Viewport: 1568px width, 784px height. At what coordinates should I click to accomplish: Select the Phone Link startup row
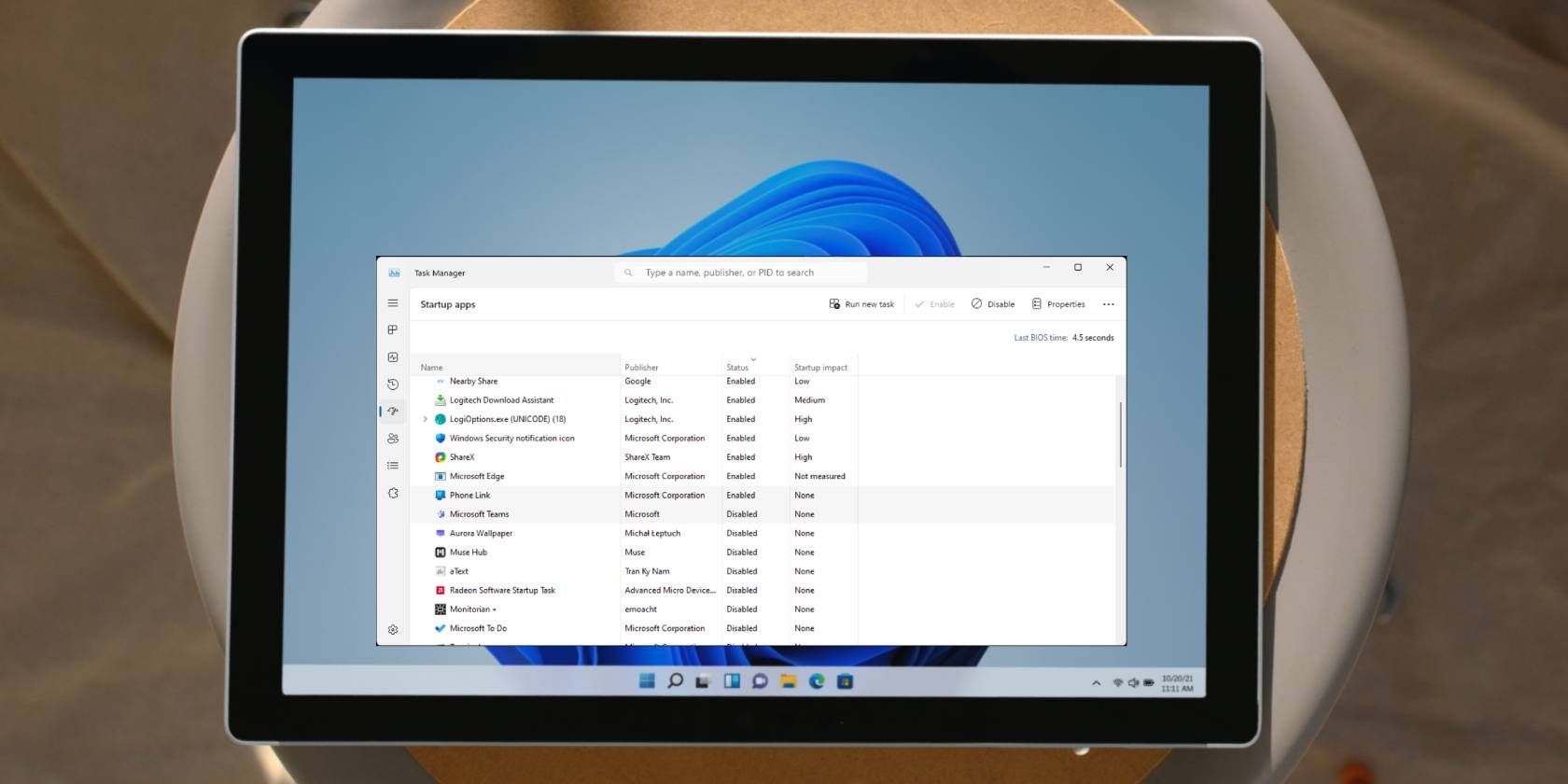pos(763,495)
